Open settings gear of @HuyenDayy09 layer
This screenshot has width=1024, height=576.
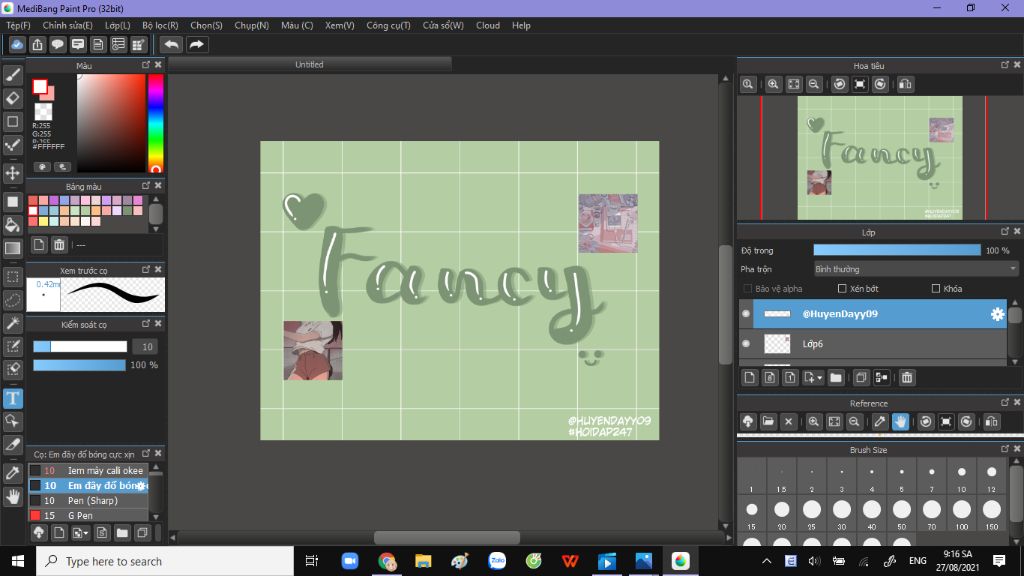tap(997, 314)
